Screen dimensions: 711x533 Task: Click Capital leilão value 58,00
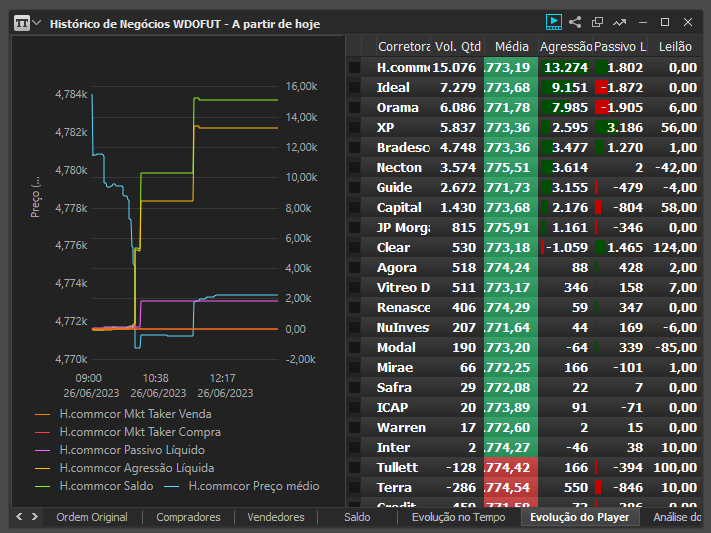679,207
